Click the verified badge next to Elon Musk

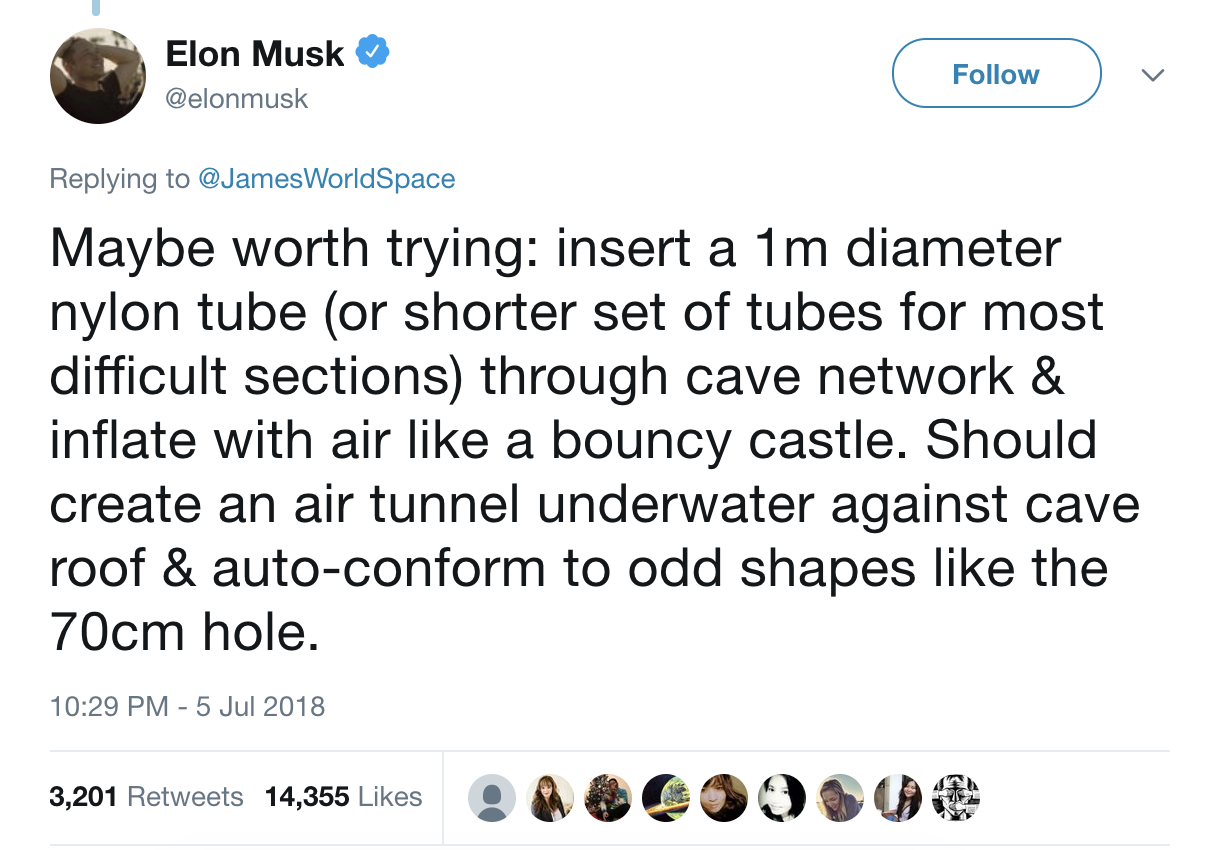374,52
